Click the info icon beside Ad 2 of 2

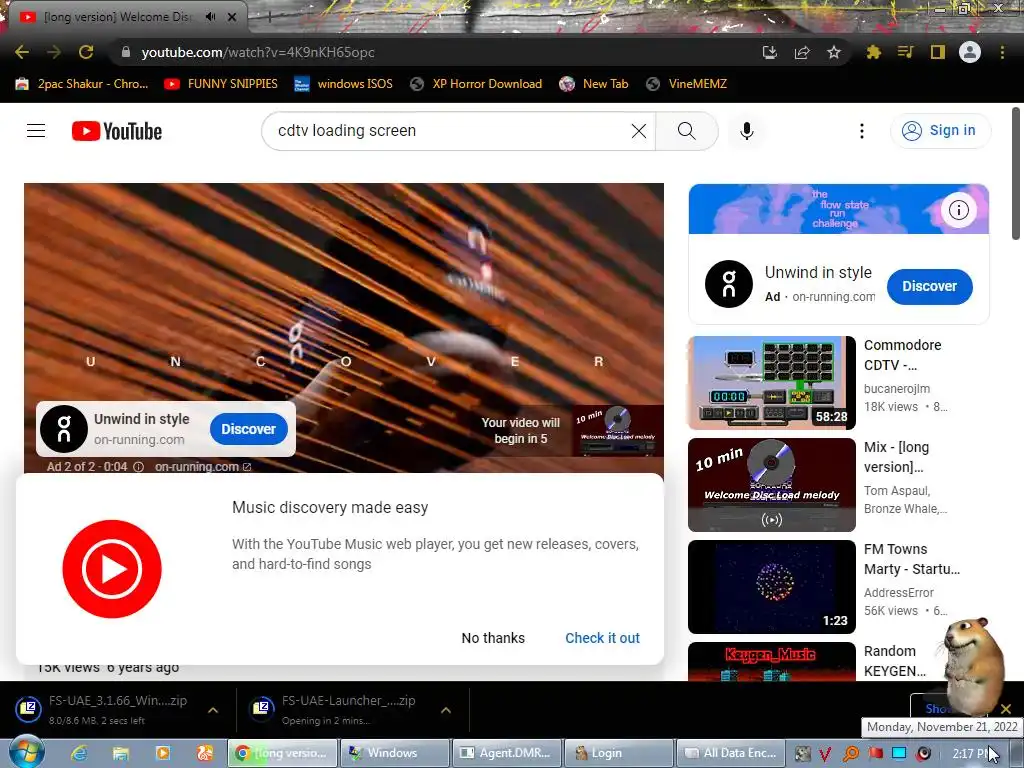tap(138, 467)
